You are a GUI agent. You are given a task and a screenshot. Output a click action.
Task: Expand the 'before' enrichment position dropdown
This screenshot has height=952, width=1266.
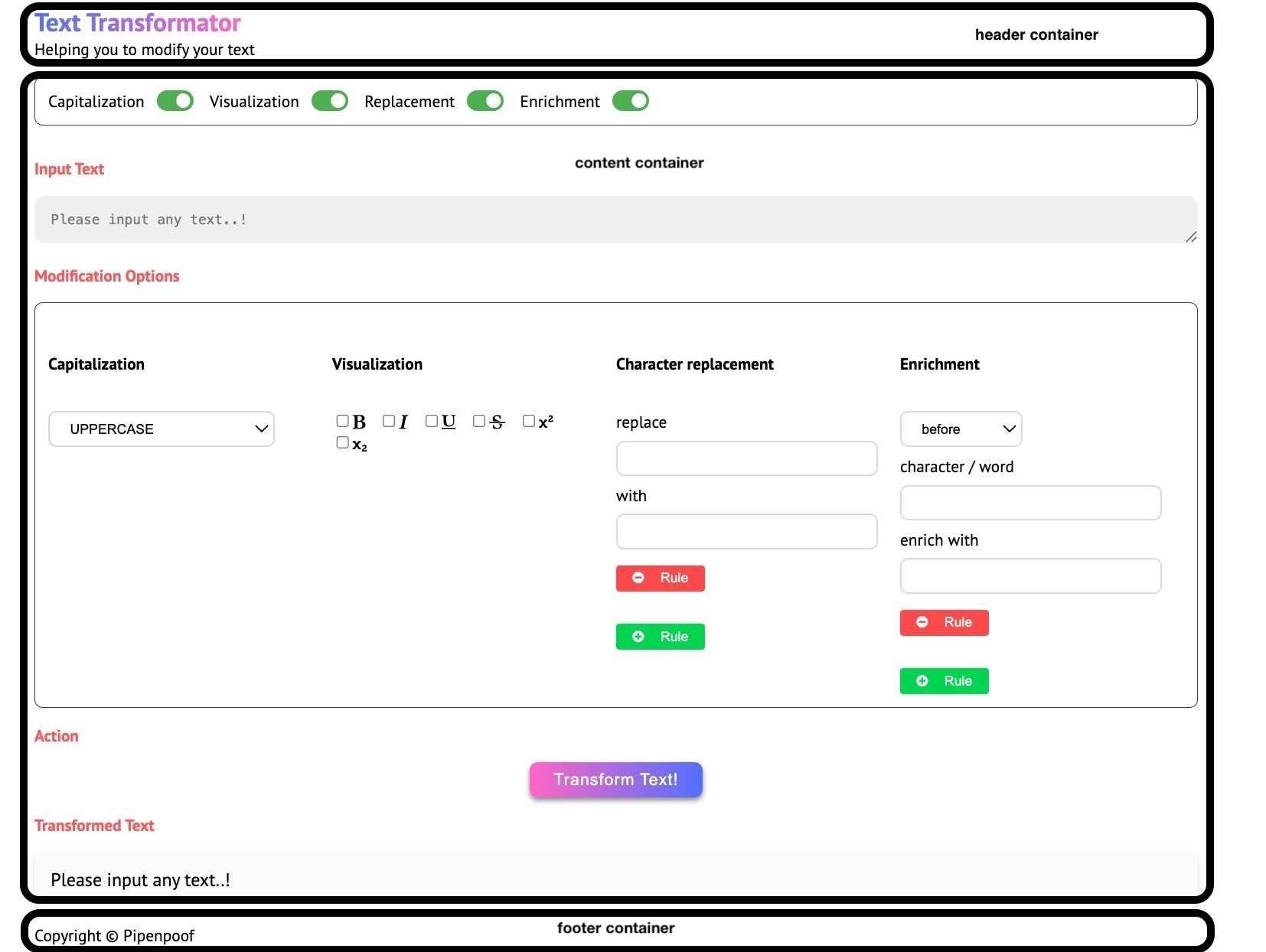point(961,429)
